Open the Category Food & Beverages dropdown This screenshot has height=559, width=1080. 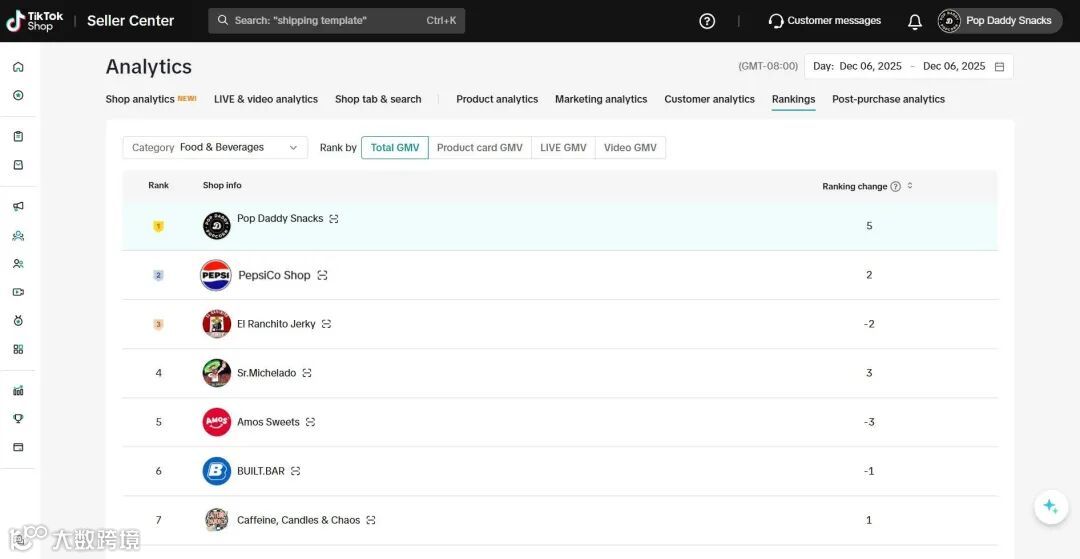pyautogui.click(x=215, y=147)
